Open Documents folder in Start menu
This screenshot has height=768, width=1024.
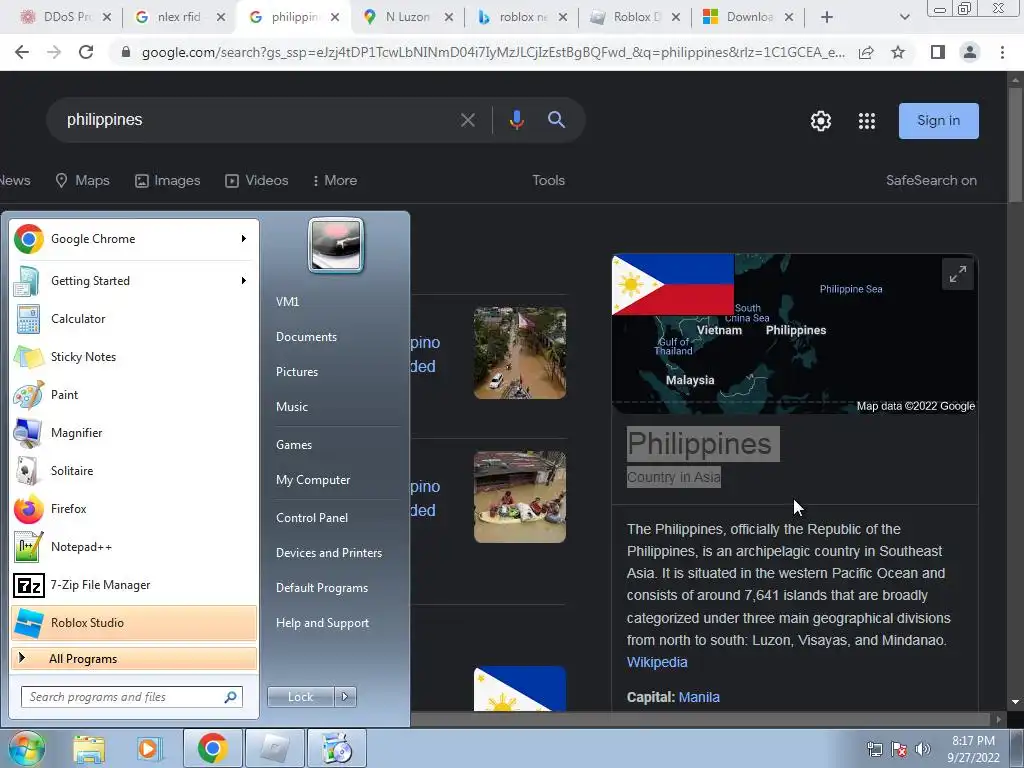306,336
